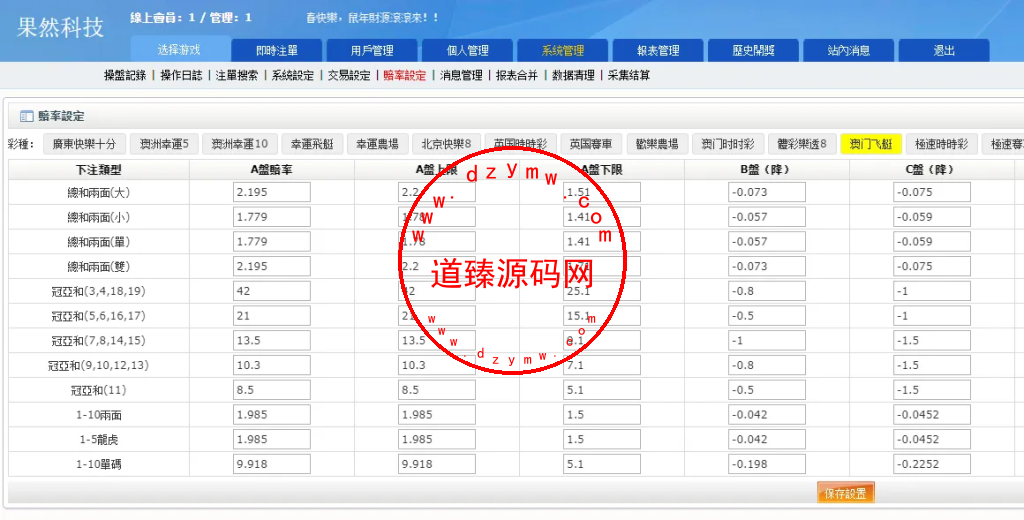The width and height of the screenshot is (1024, 520).
Task: Select lottery type 澳洲幸運5
Action: click(164, 144)
